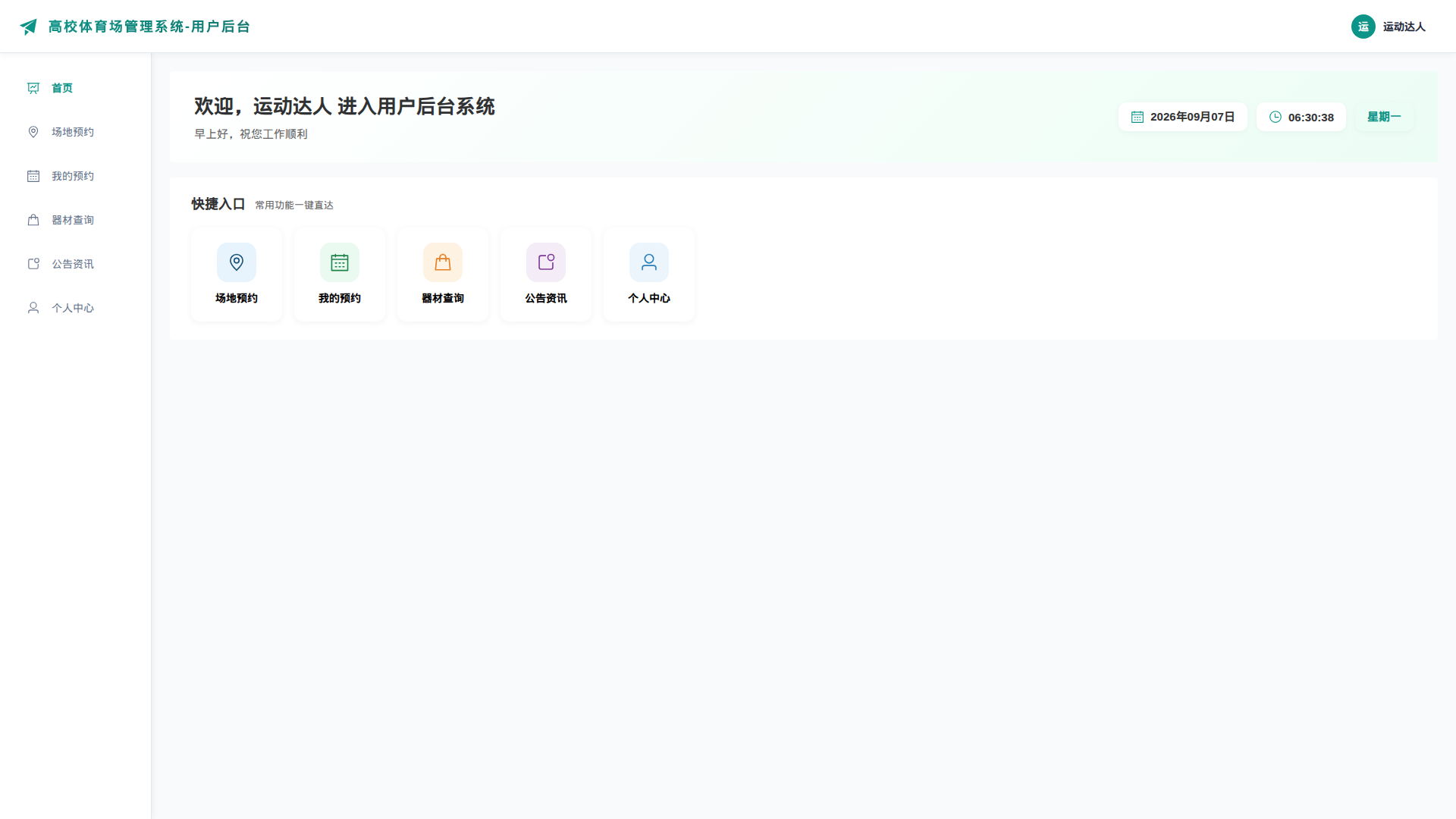Click the blue person quick-entry icon

pyautogui.click(x=649, y=262)
